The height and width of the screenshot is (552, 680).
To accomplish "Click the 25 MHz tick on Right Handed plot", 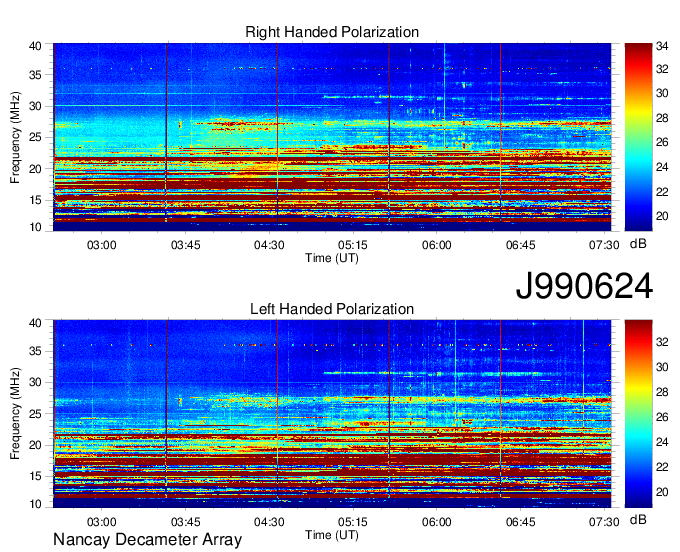I will [x=35, y=137].
